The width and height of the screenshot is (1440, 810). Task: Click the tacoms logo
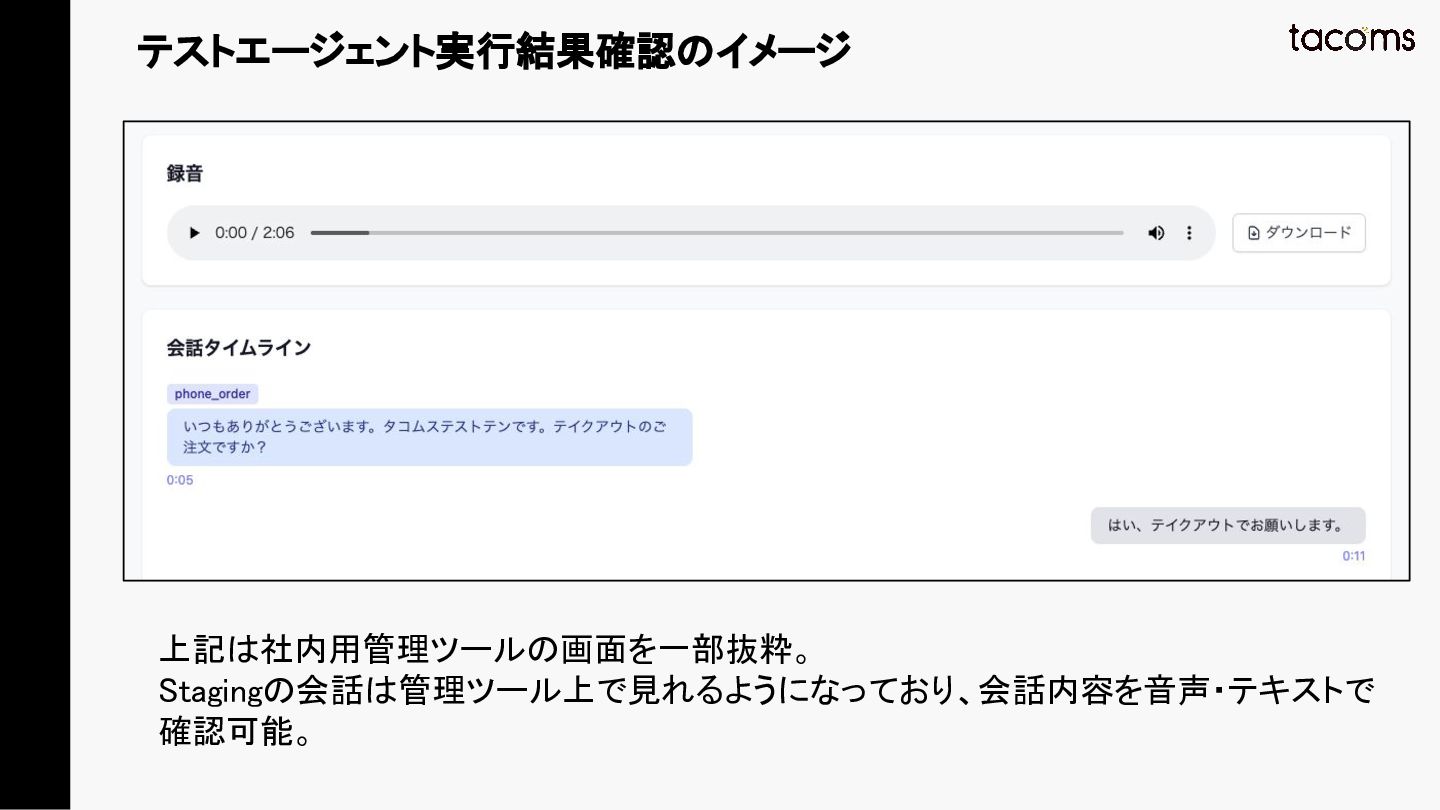click(x=1351, y=38)
